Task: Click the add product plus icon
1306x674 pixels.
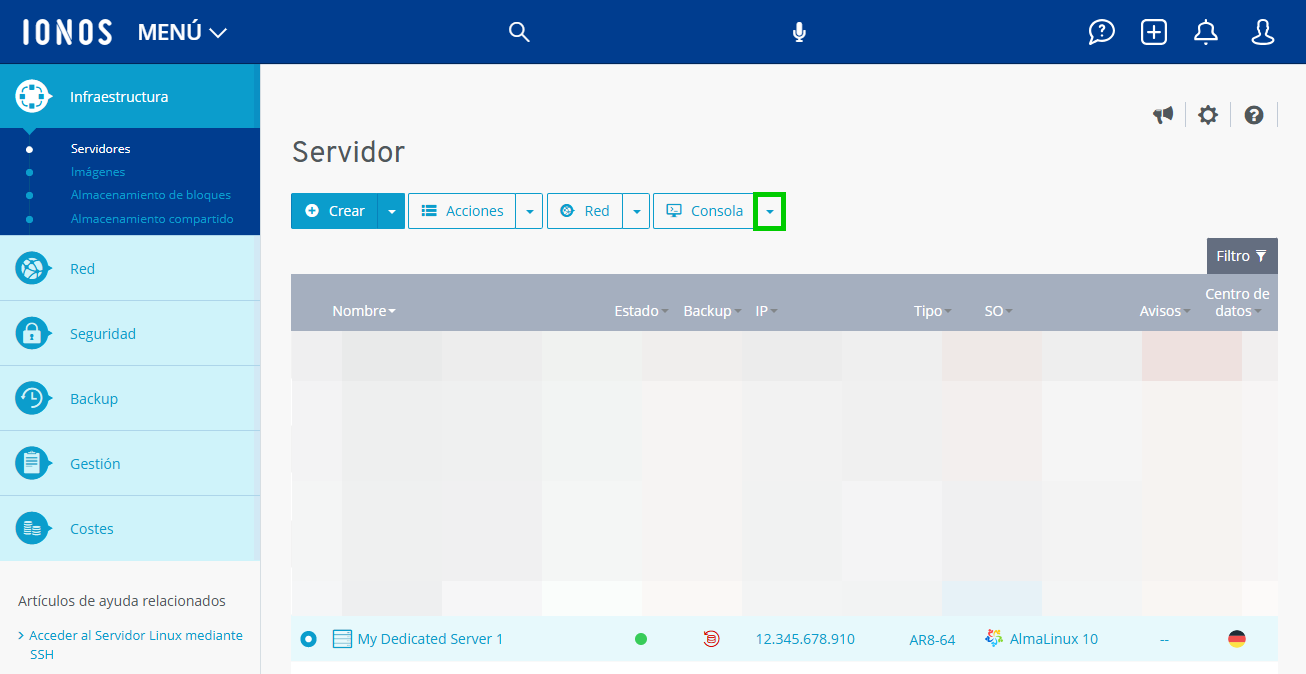Action: (1153, 31)
